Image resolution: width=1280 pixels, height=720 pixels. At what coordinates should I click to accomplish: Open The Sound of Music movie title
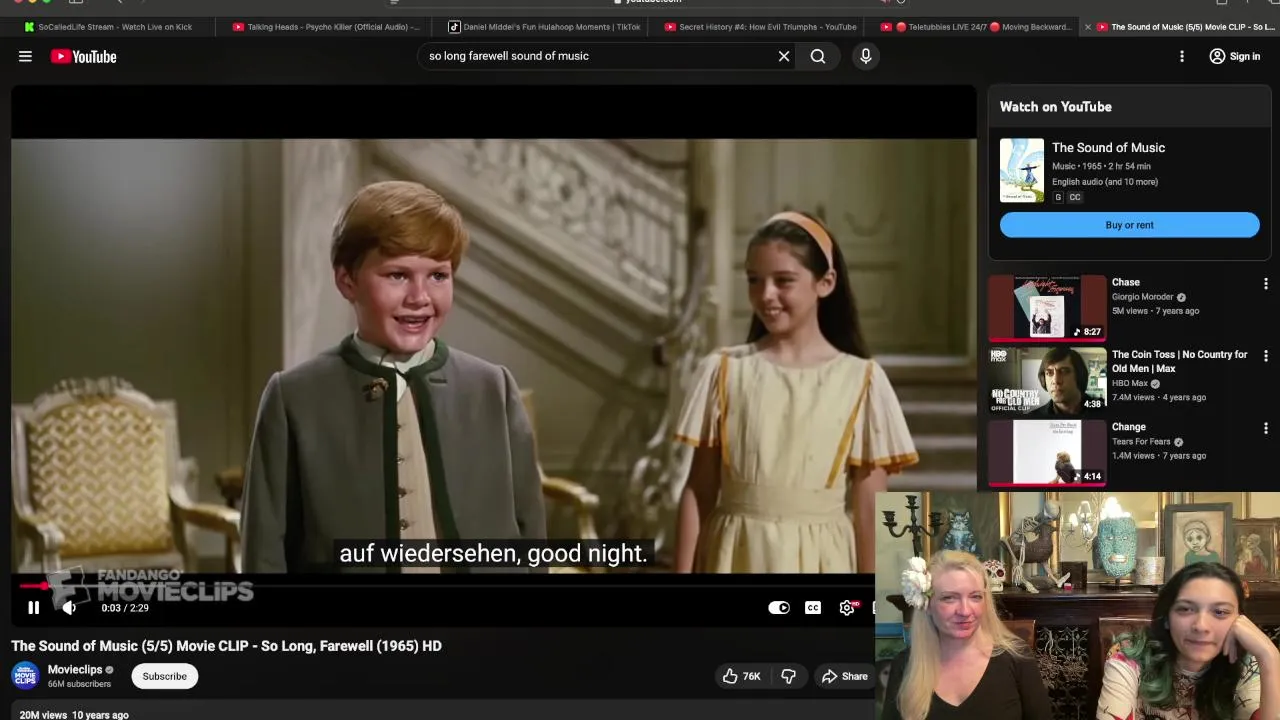click(1108, 148)
